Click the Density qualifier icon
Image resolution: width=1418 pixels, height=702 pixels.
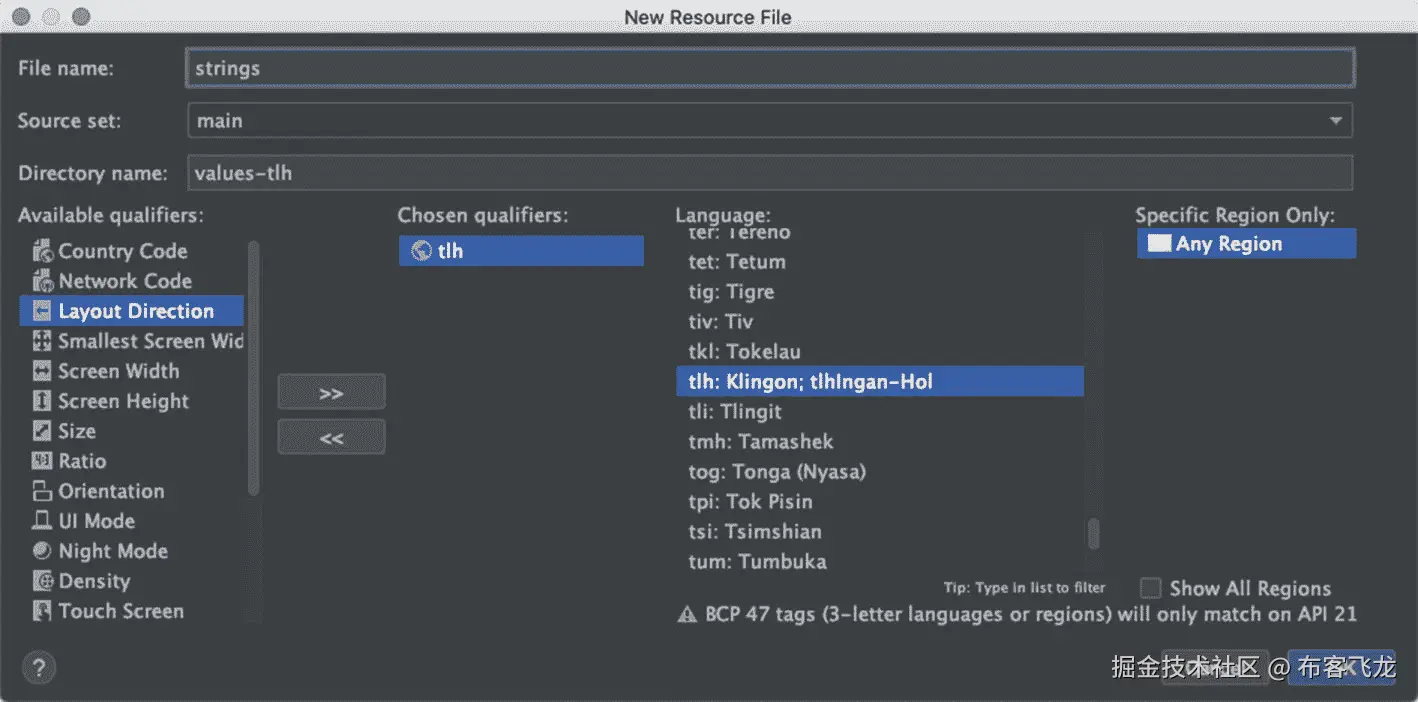pyautogui.click(x=42, y=581)
